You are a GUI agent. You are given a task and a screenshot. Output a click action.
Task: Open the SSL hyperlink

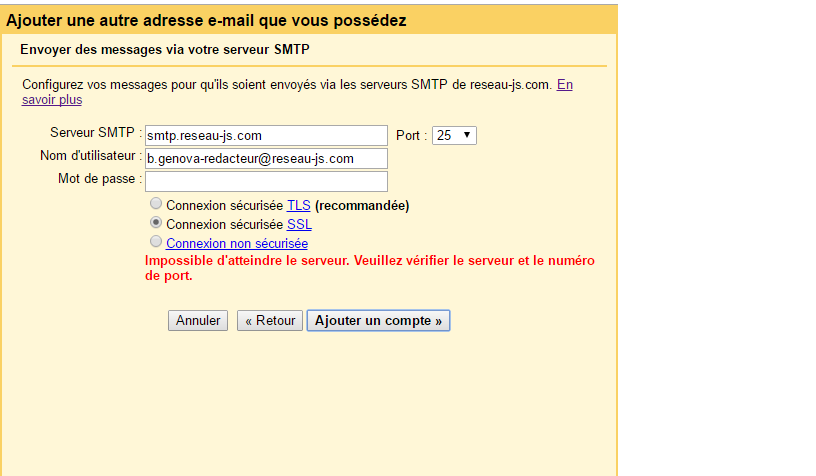coord(298,225)
